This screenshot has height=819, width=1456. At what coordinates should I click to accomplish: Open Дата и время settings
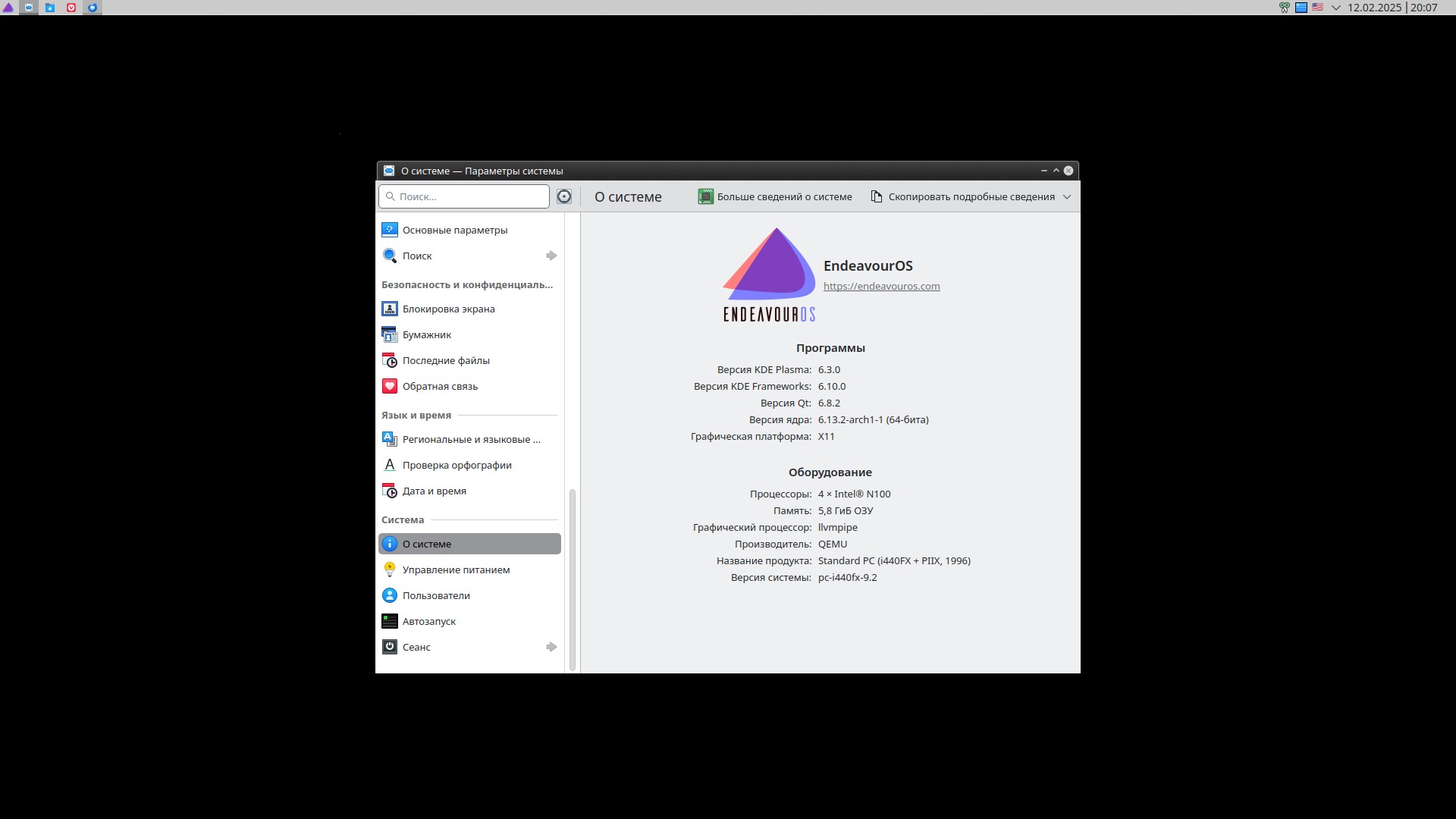[x=469, y=491]
